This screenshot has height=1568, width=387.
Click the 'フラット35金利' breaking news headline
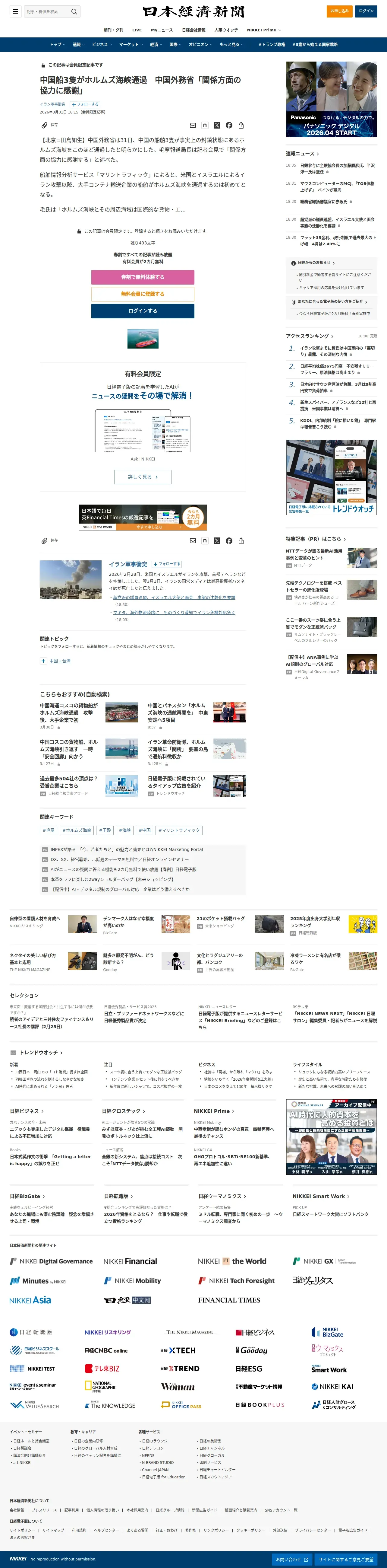(x=338, y=241)
